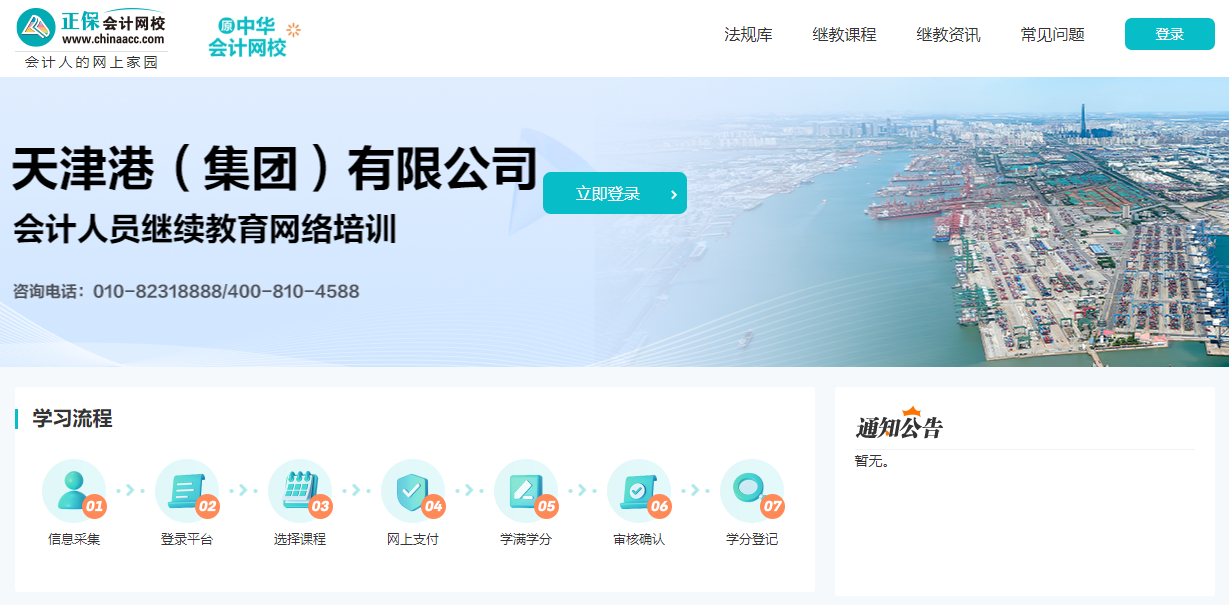
Task: Click the 选择课程 label
Action: 300,539
